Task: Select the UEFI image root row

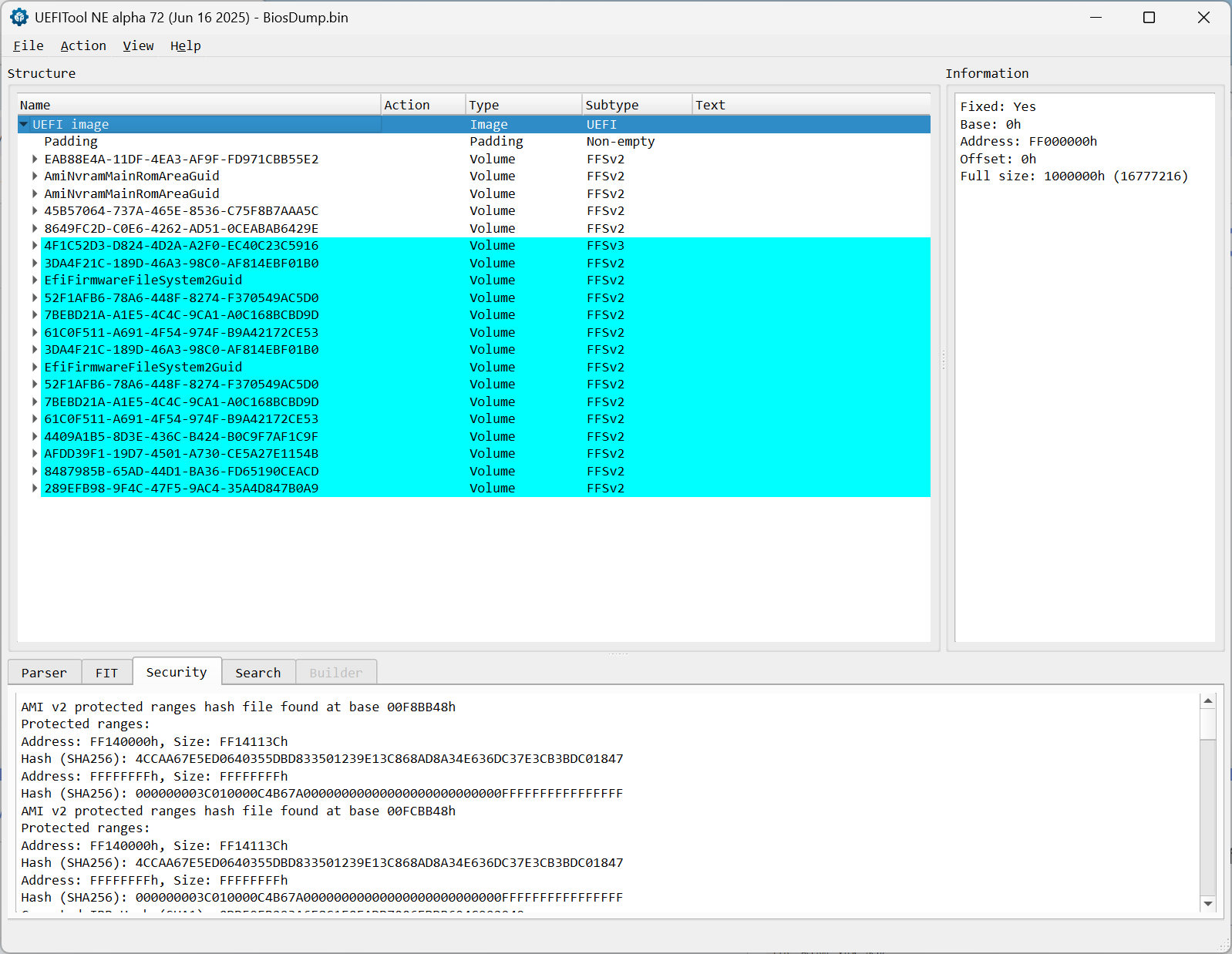Action: tap(474, 124)
